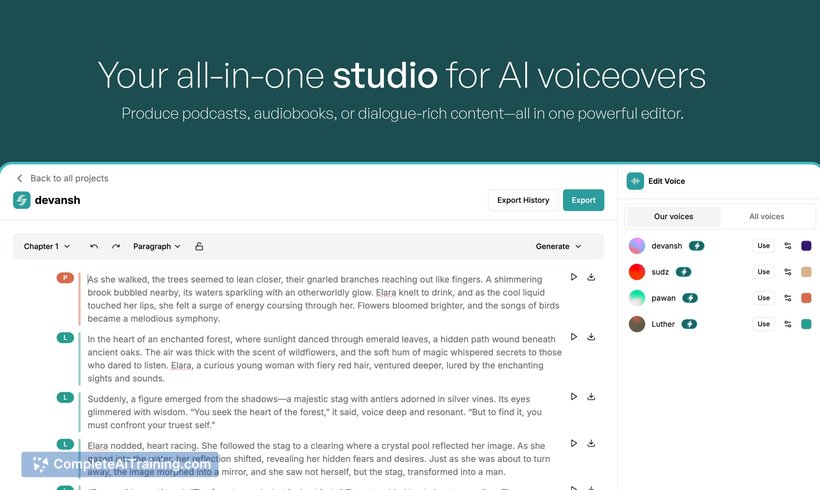Open voice settings sliders for Luther
Screen dimensions: 820x490
pos(788,324)
